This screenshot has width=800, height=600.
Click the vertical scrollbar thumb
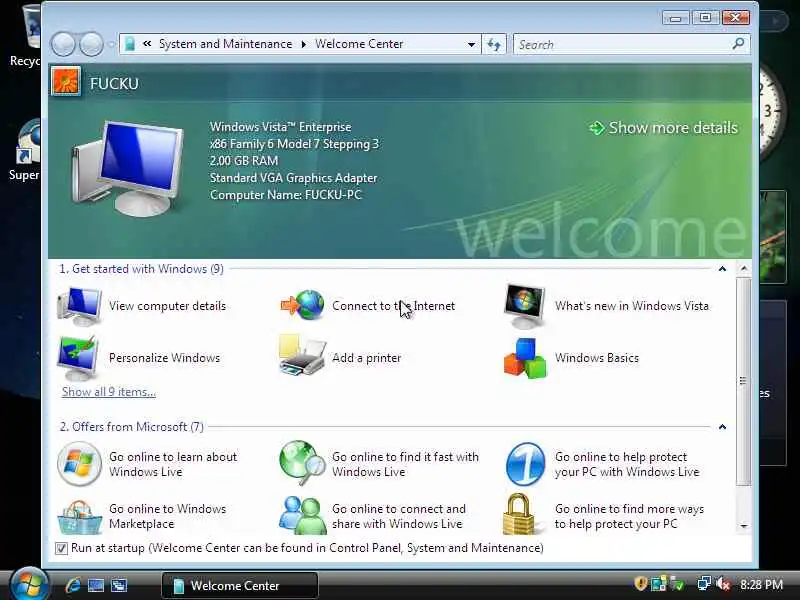point(744,381)
